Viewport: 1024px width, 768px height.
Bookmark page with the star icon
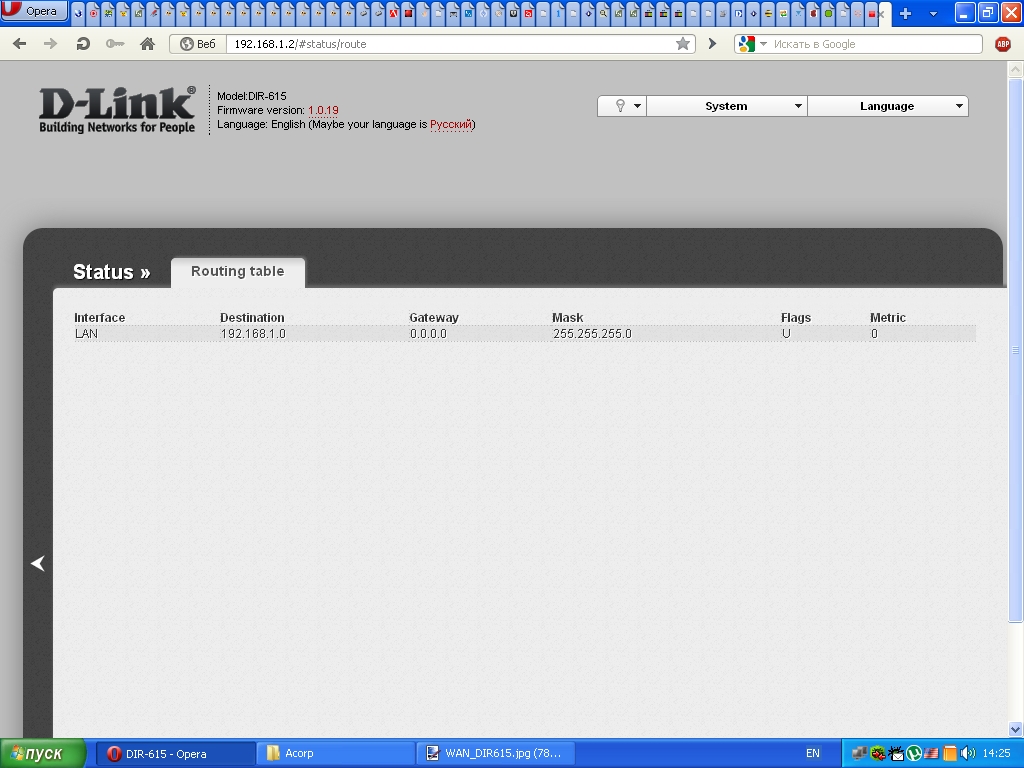[682, 44]
